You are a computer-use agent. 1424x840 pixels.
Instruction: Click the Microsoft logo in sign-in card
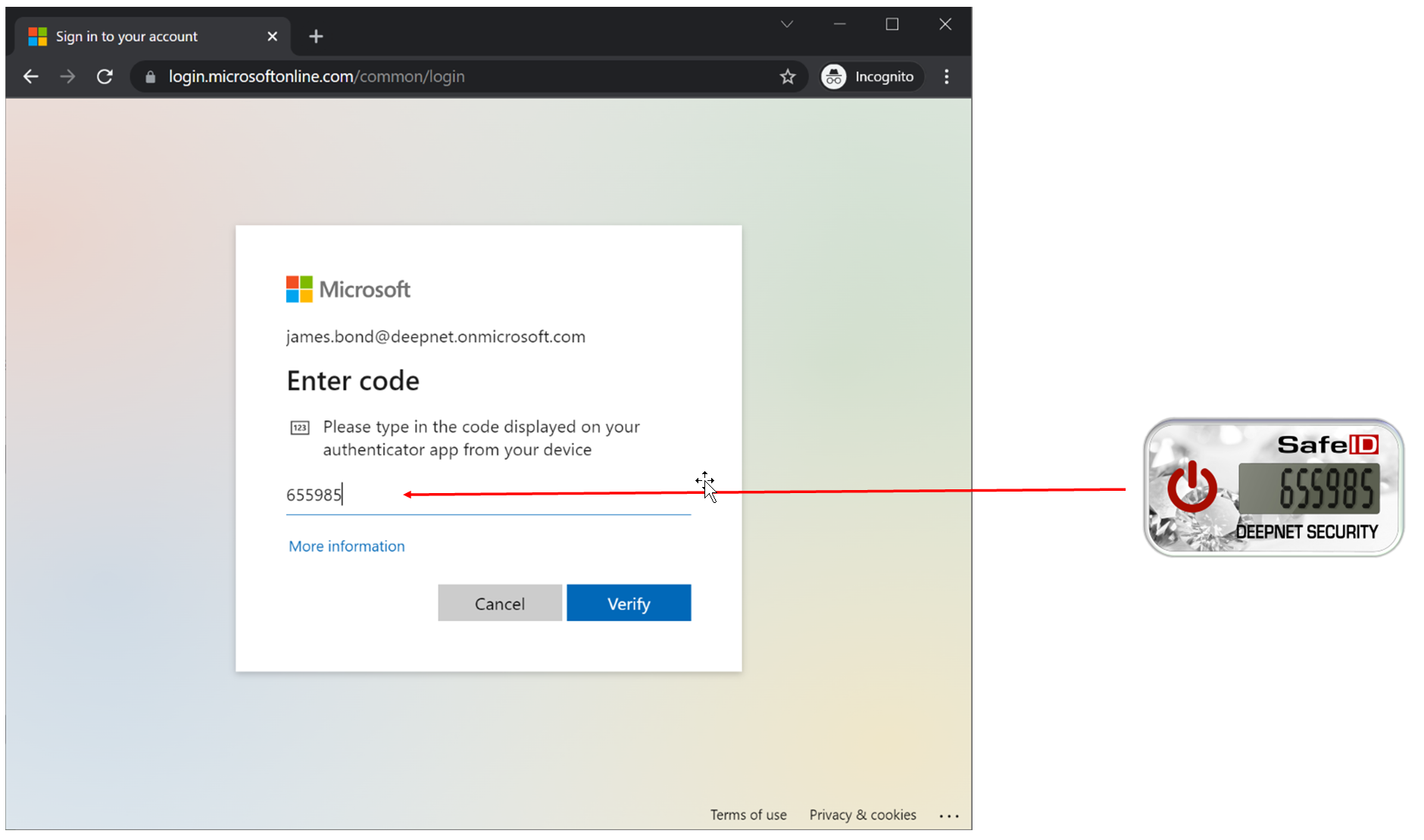[348, 289]
